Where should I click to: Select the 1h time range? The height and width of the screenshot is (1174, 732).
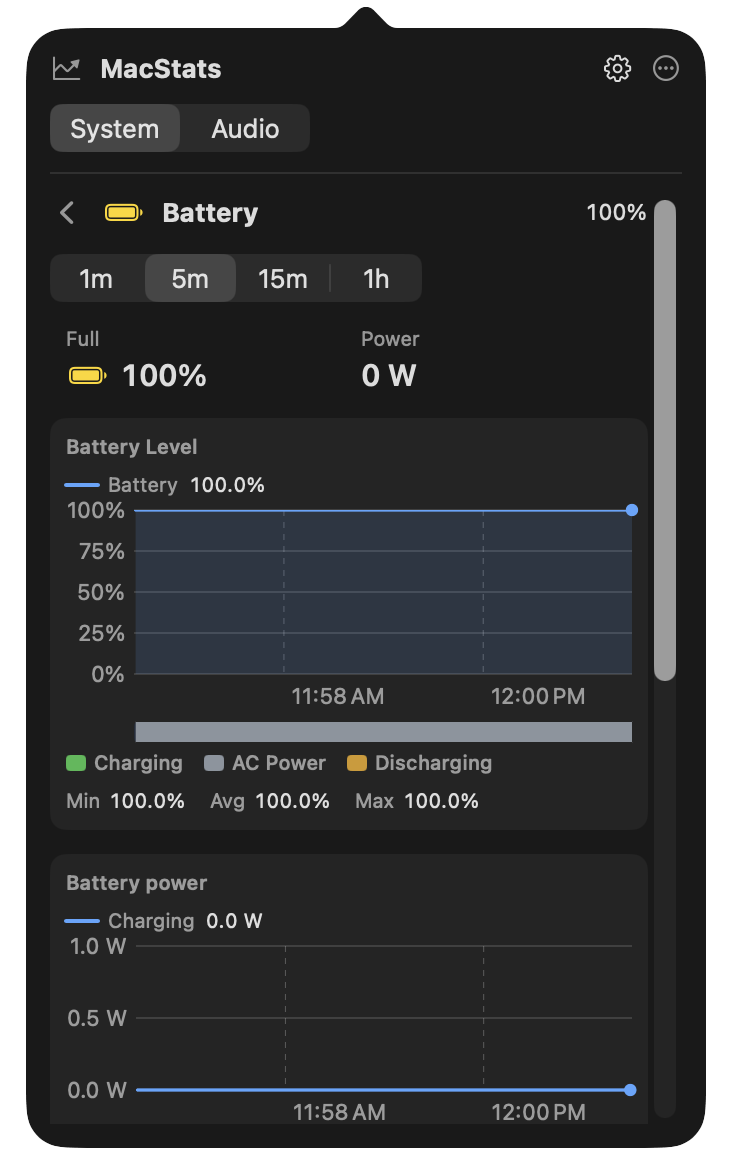point(376,279)
